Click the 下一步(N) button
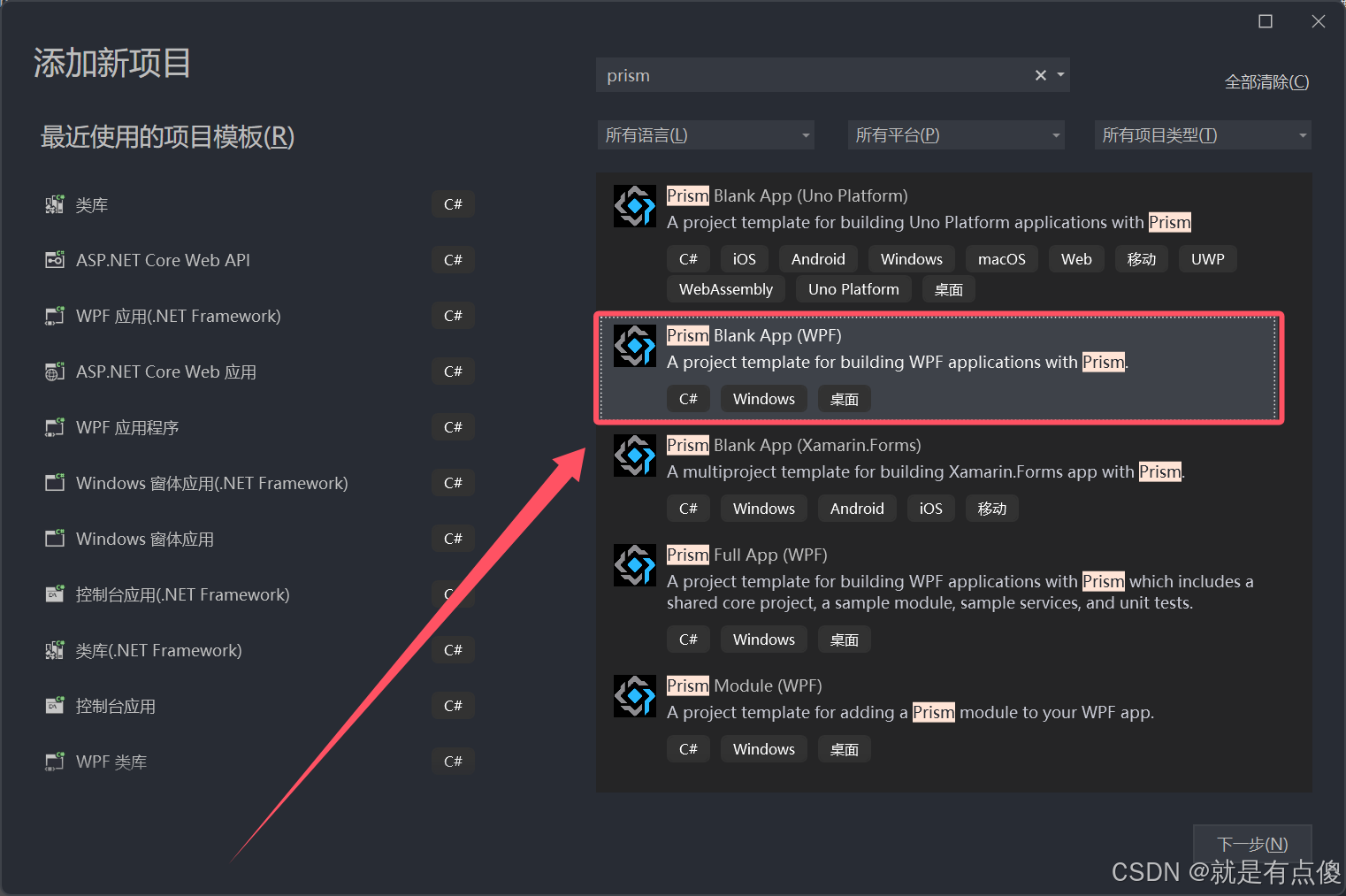Viewport: 1346px width, 896px height. (x=1252, y=844)
